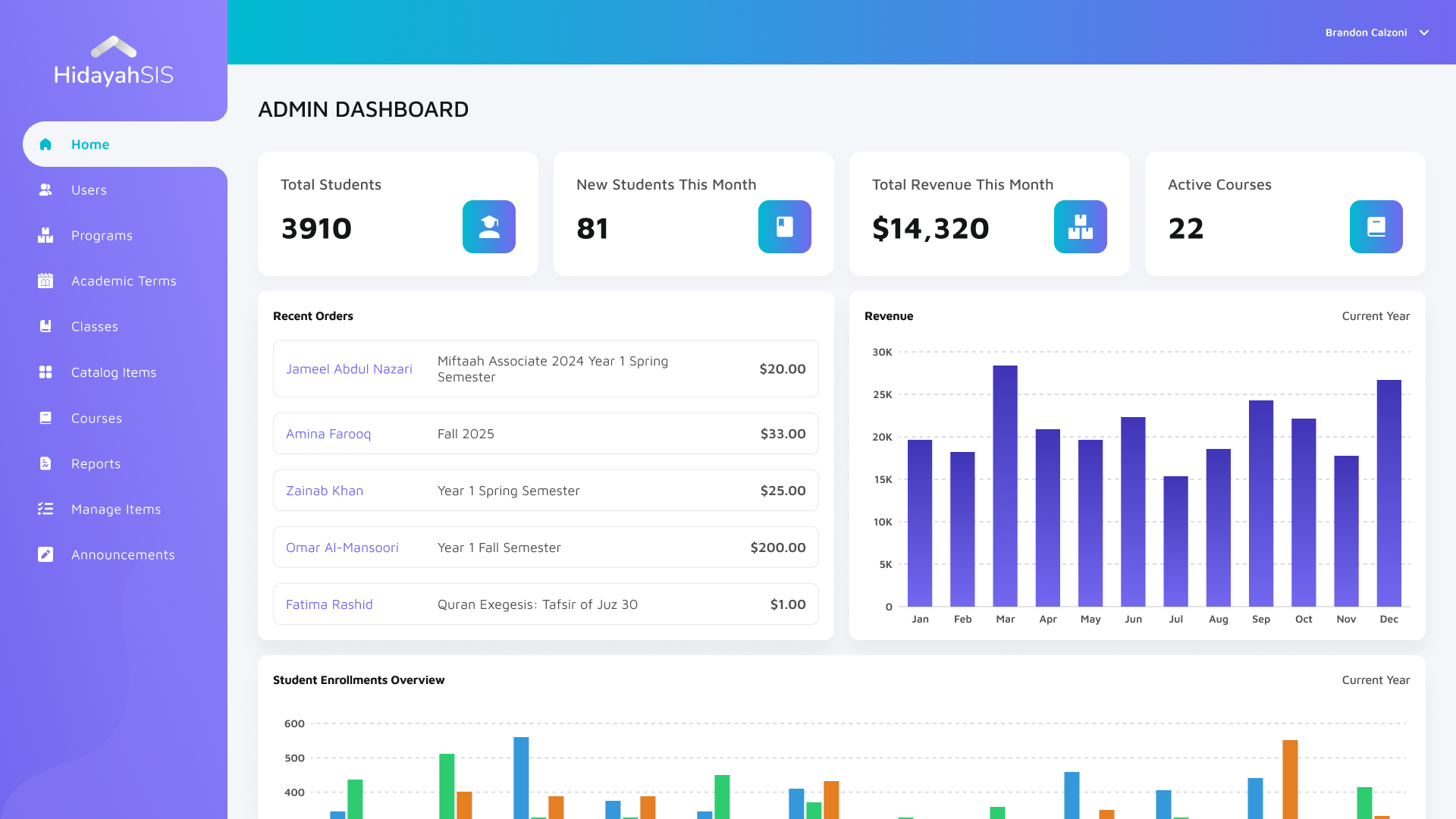Viewport: 1456px width, 819px height.
Task: Click the Total Revenue boxes icon
Action: 1081,227
